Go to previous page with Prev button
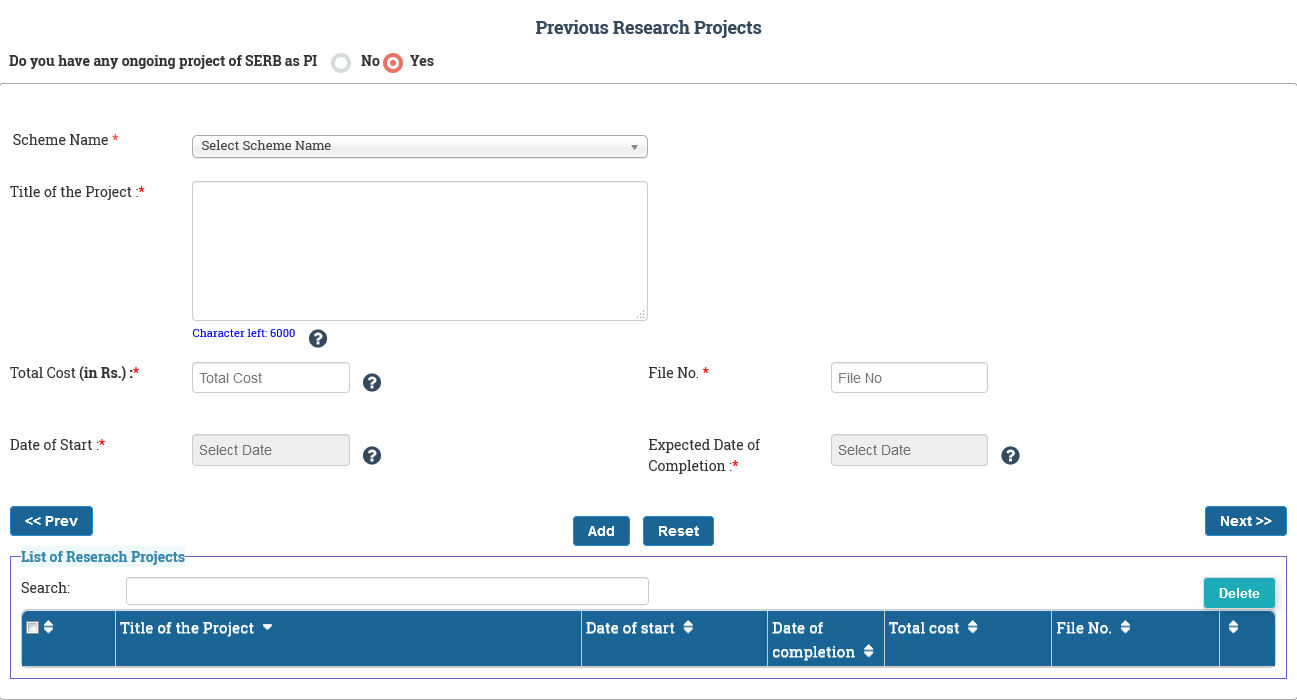 [x=51, y=521]
